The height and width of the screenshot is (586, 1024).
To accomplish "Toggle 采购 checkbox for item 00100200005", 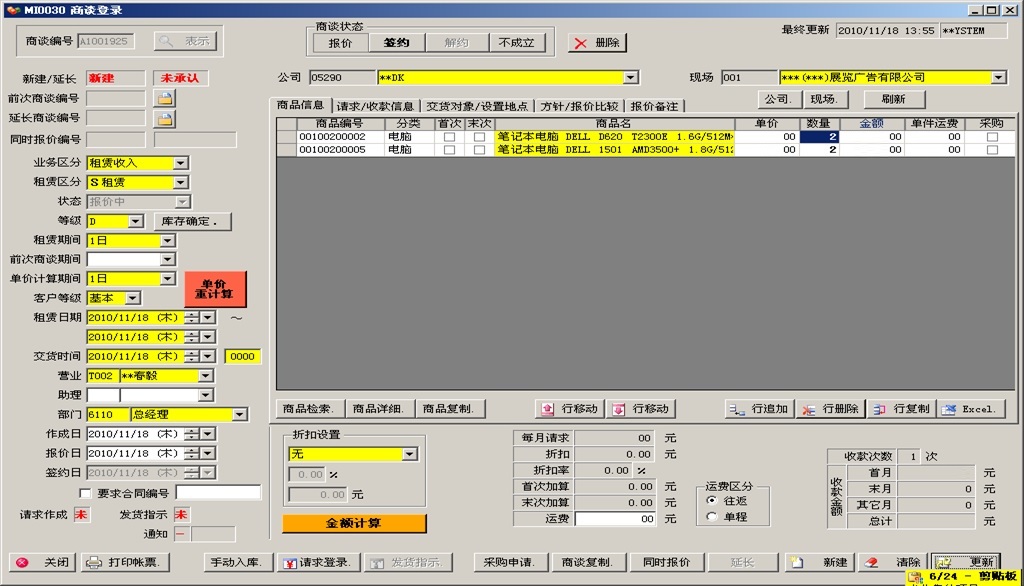I will tap(992, 150).
